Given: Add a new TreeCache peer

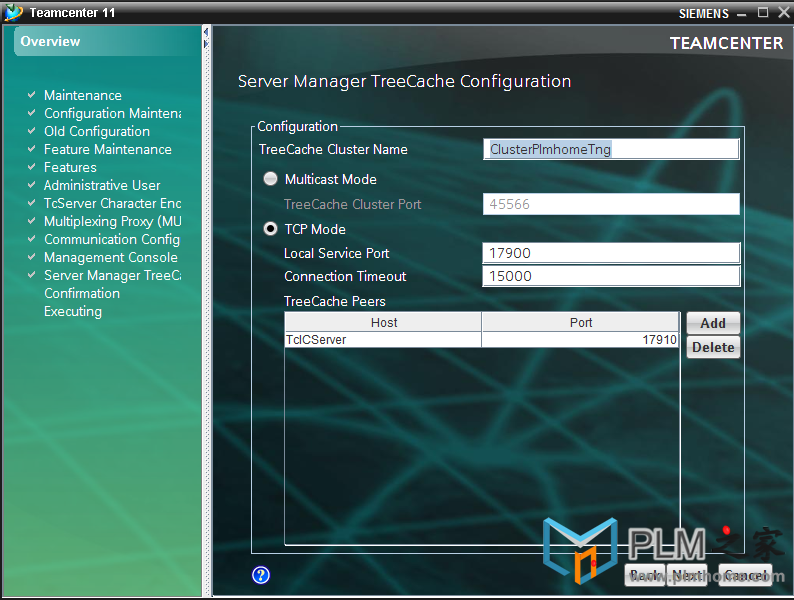Looking at the screenshot, I should [x=713, y=323].
